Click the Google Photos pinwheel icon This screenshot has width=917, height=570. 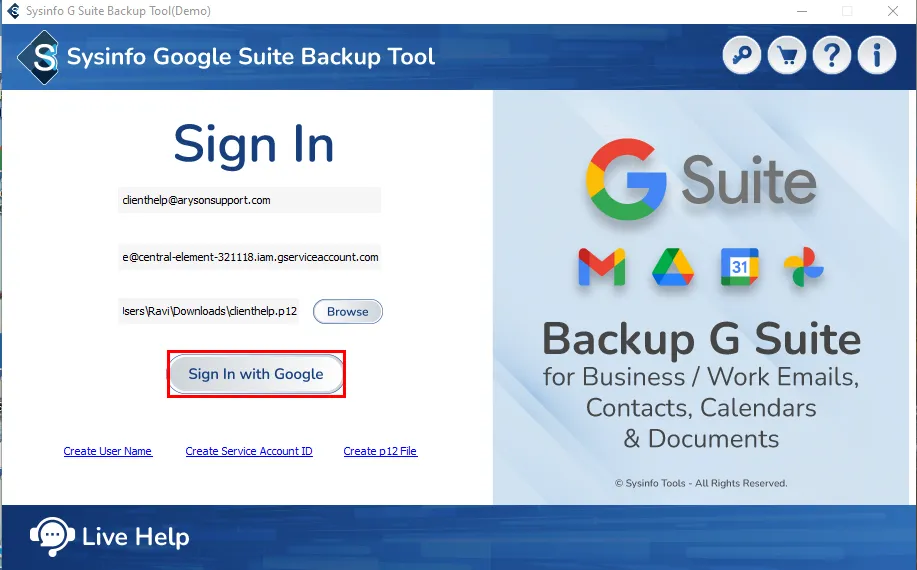804,267
